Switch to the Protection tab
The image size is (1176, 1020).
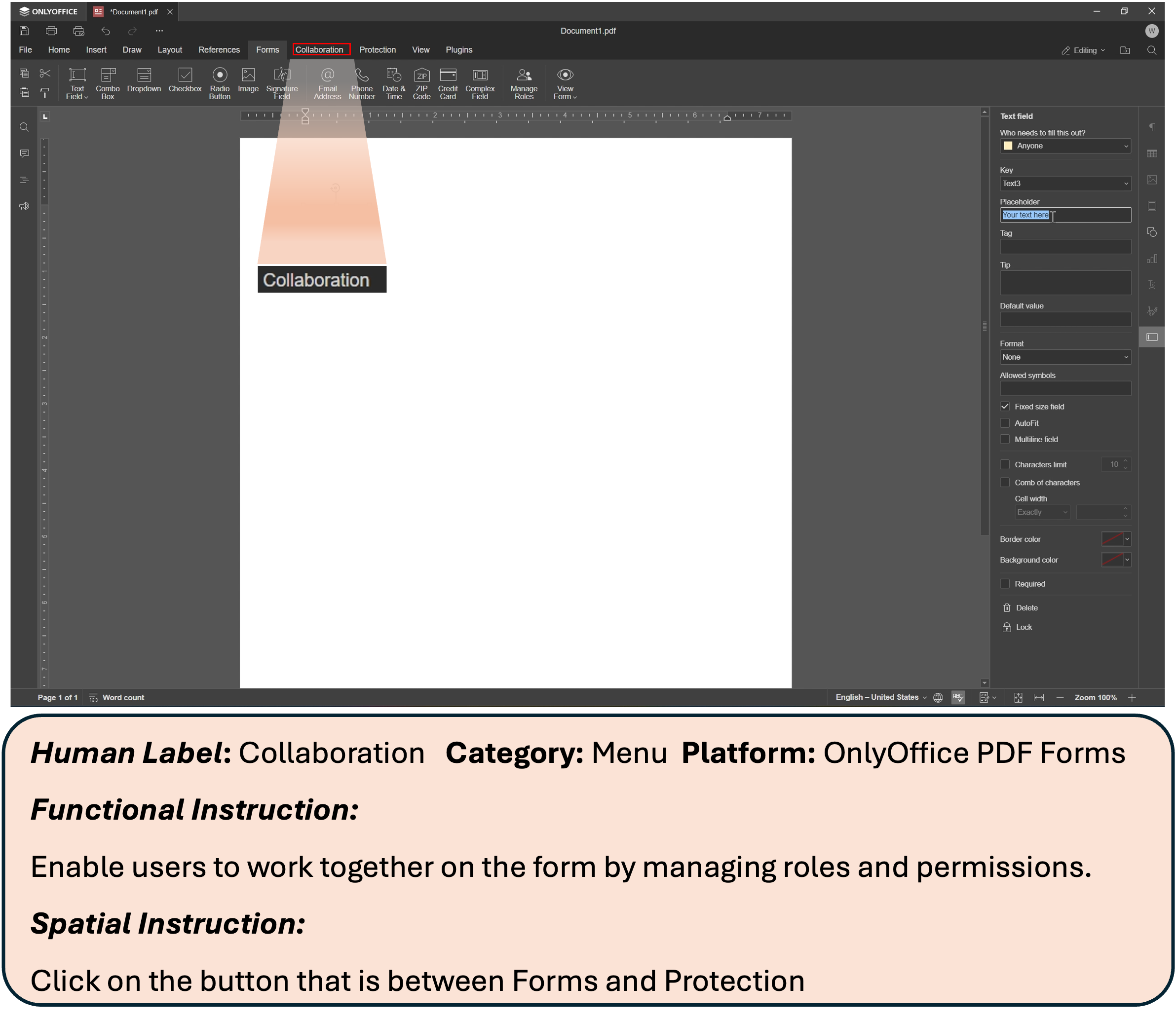[378, 50]
